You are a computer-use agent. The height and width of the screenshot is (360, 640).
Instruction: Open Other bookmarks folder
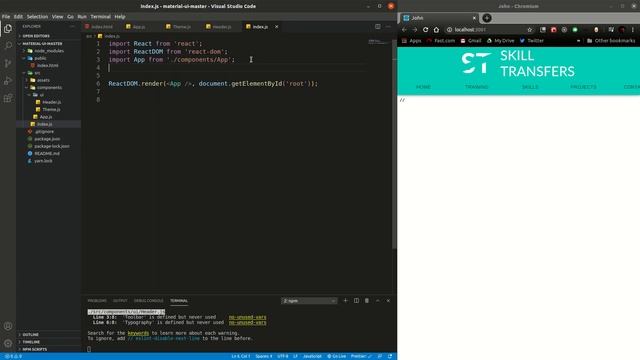(611, 40)
